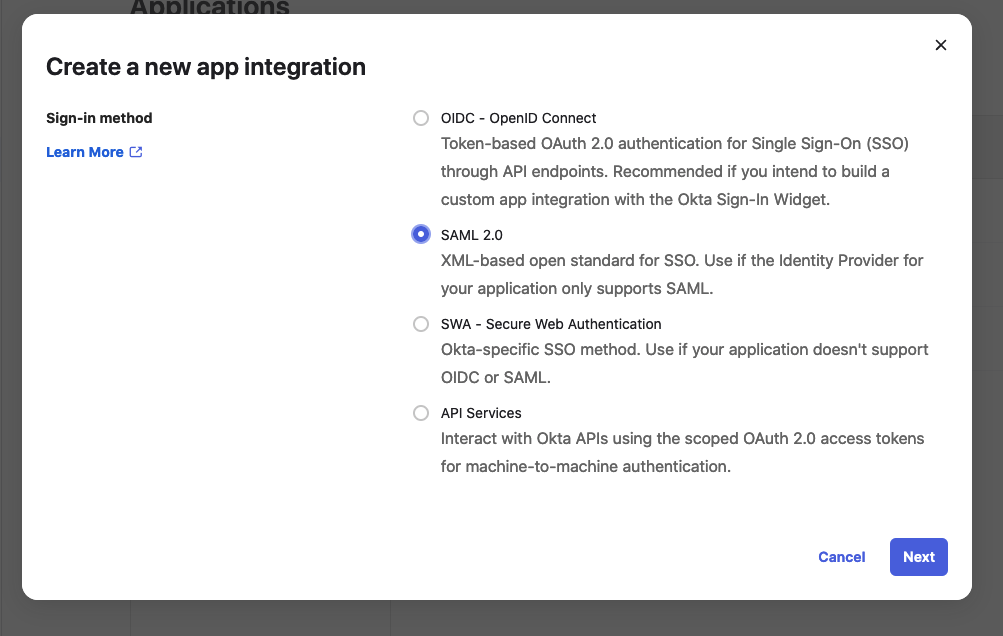Image resolution: width=1003 pixels, height=636 pixels.
Task: Click the "OIDC - OpenID Connect" label text
Action: tap(518, 118)
